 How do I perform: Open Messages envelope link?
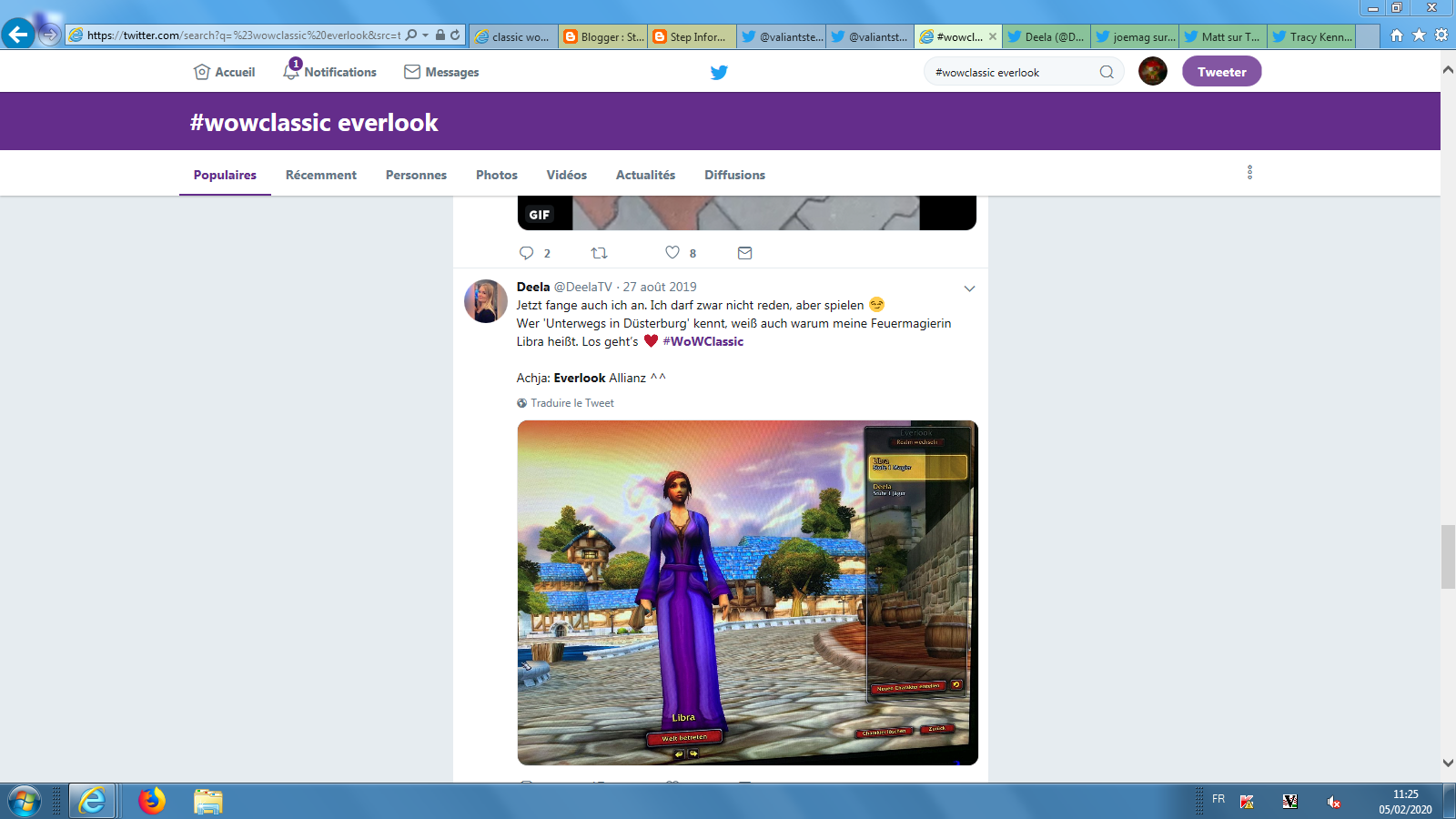pyautogui.click(x=441, y=72)
